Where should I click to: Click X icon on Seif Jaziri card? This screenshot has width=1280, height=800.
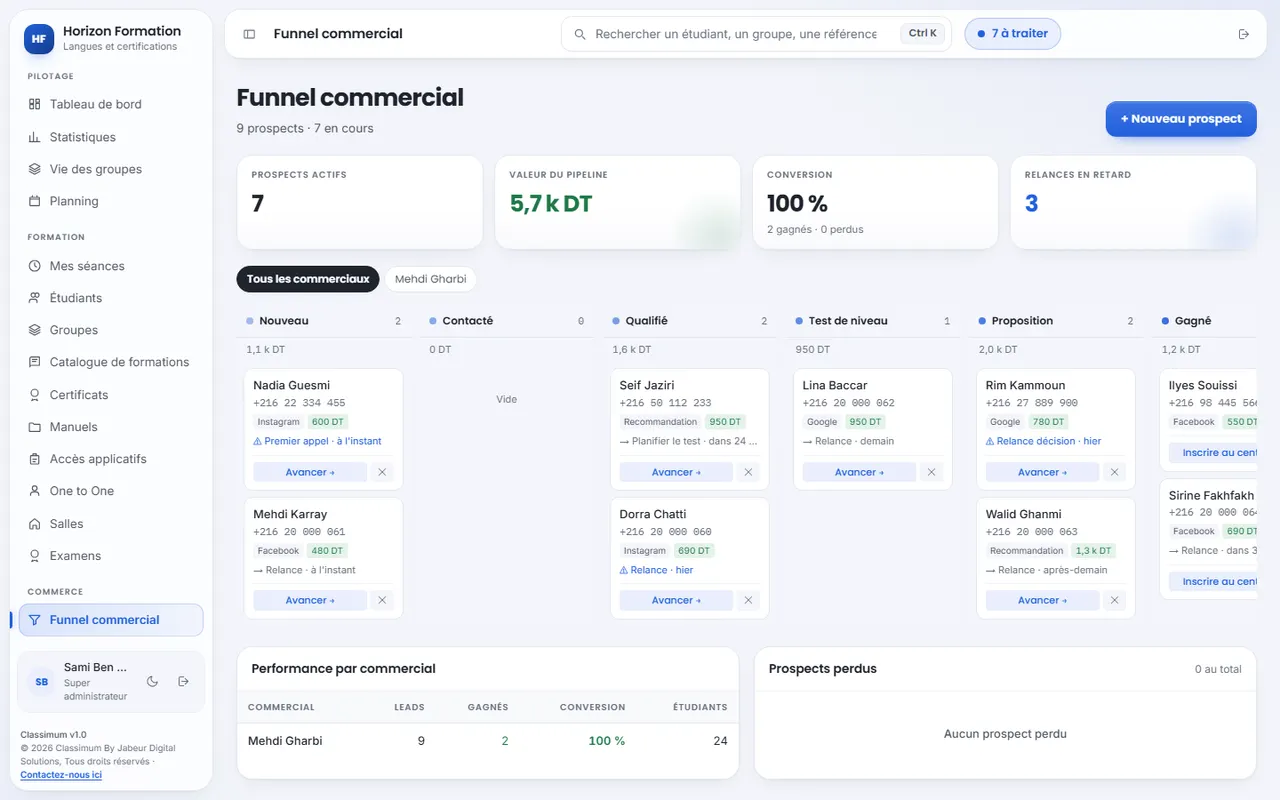click(x=748, y=472)
